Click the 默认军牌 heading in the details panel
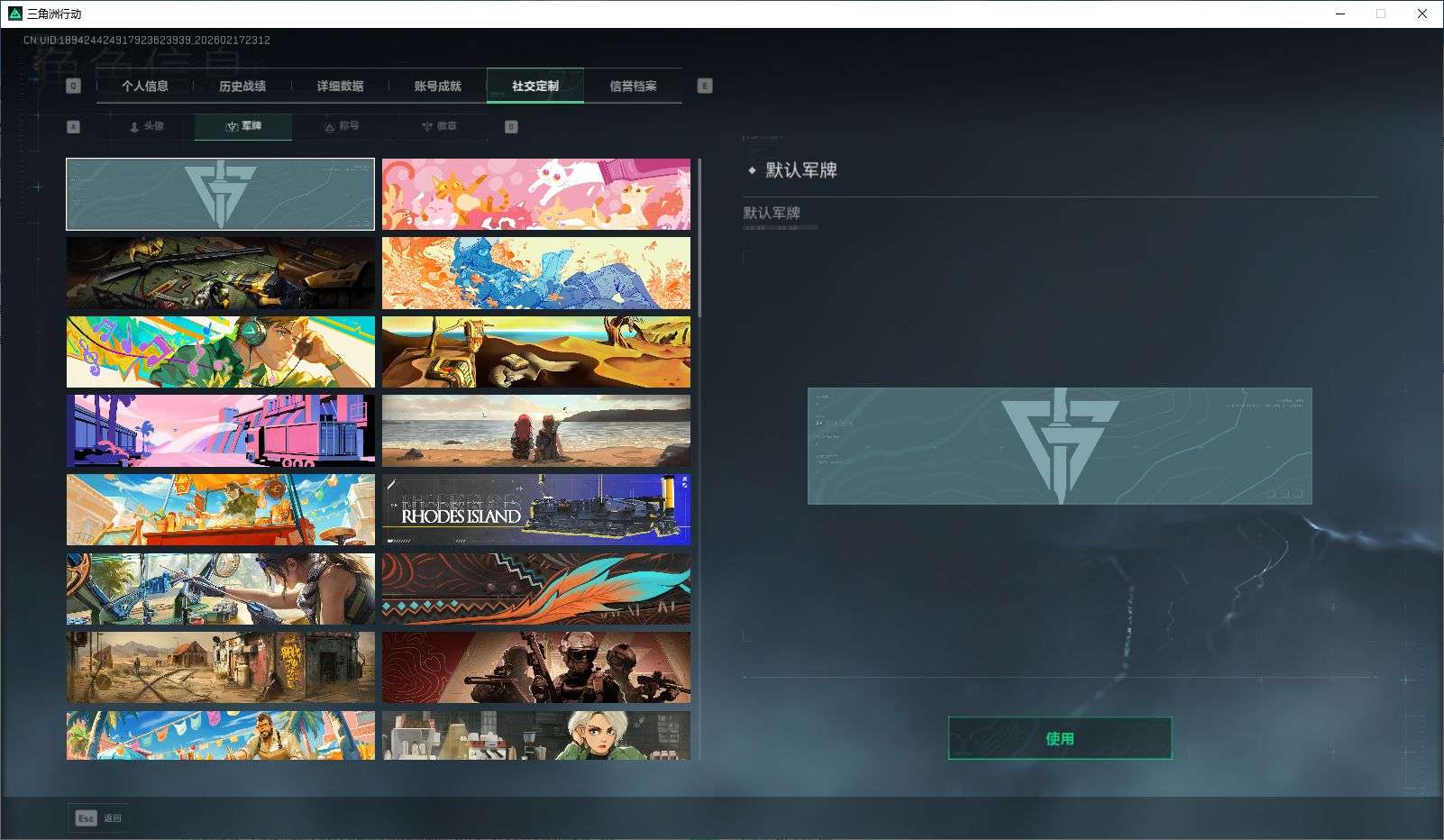Viewport: 1444px width, 840px height. (801, 169)
